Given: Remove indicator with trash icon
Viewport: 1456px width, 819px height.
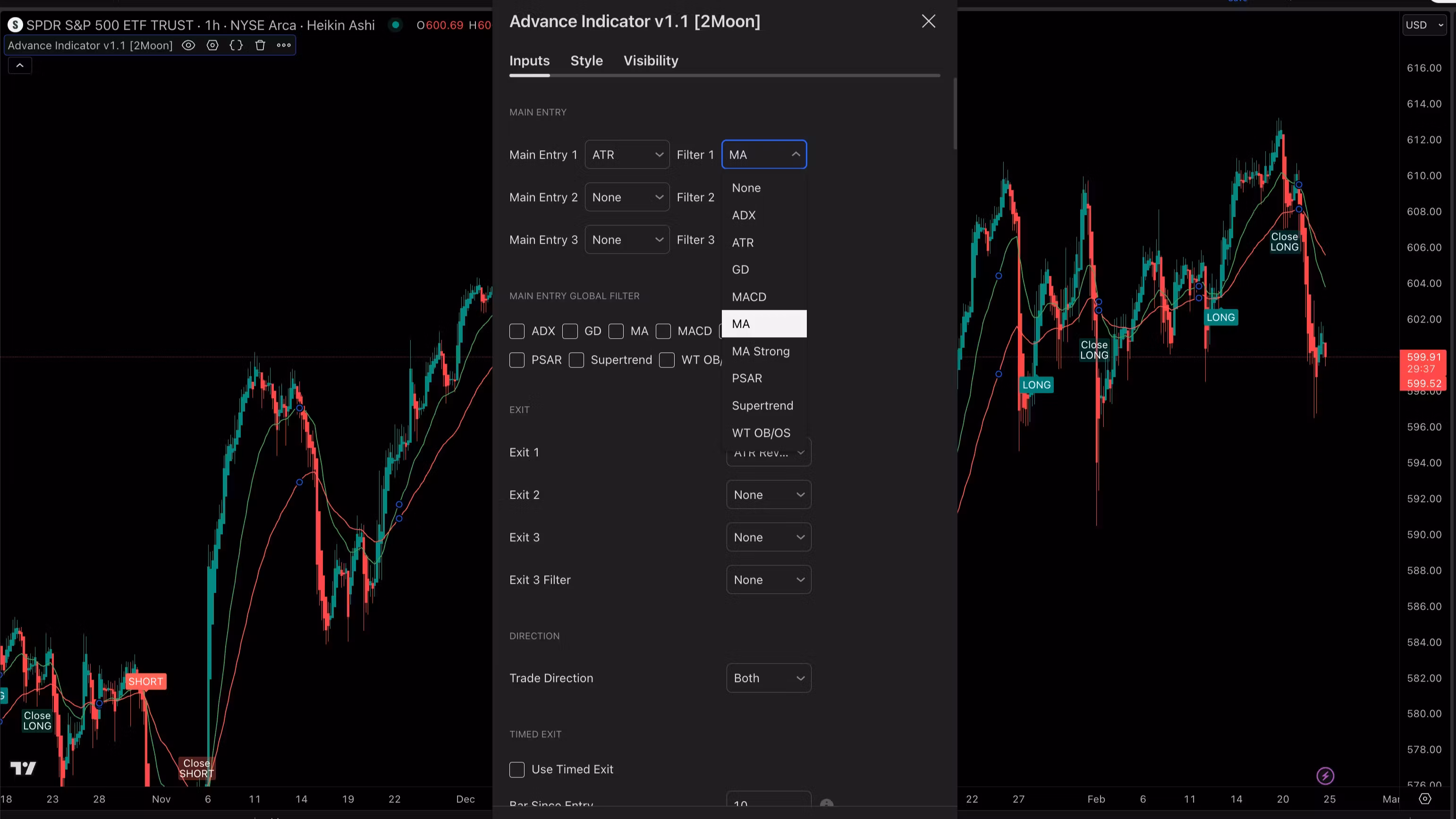Looking at the screenshot, I should [x=260, y=45].
